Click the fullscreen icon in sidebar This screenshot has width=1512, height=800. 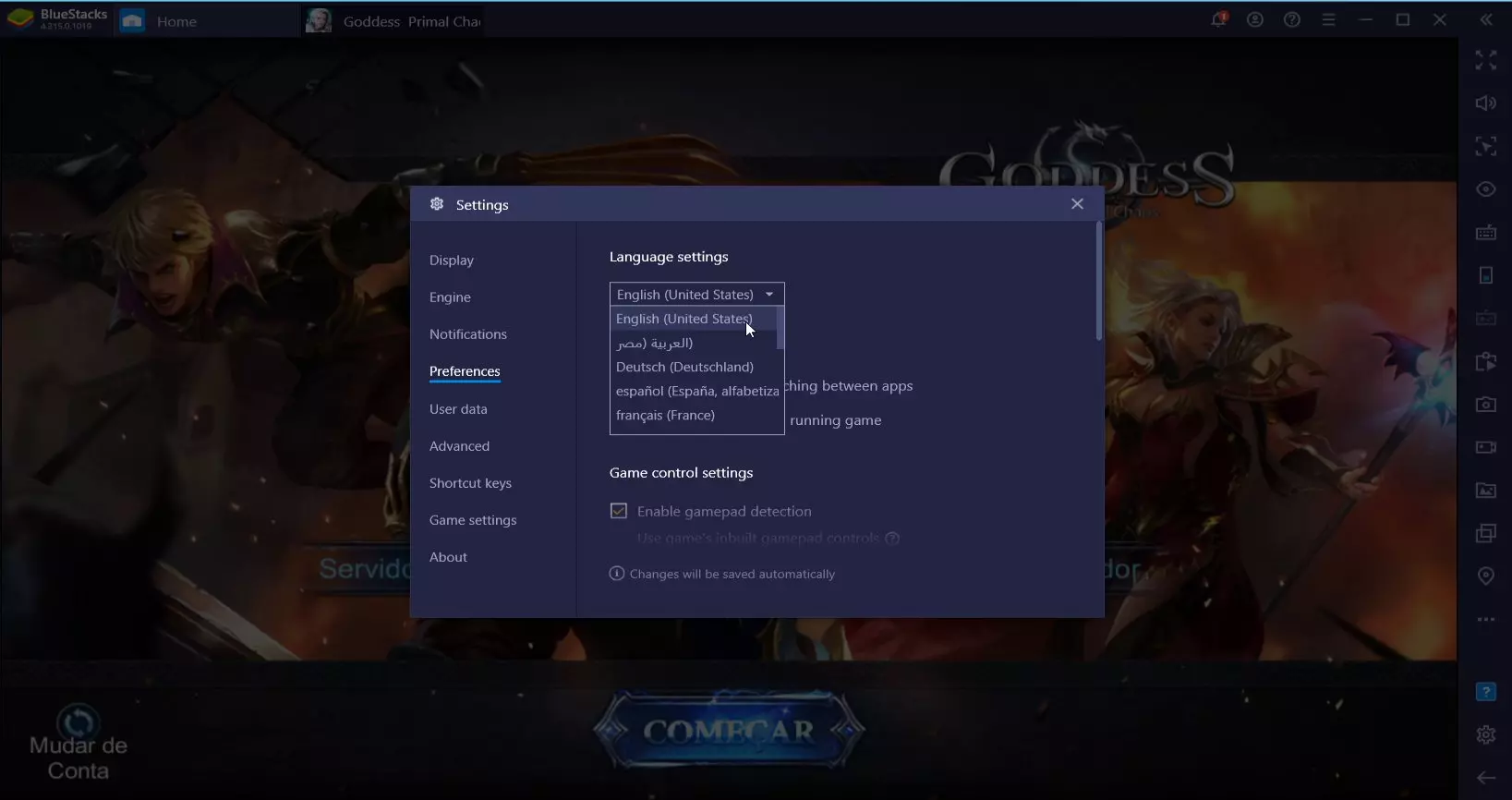tap(1485, 60)
